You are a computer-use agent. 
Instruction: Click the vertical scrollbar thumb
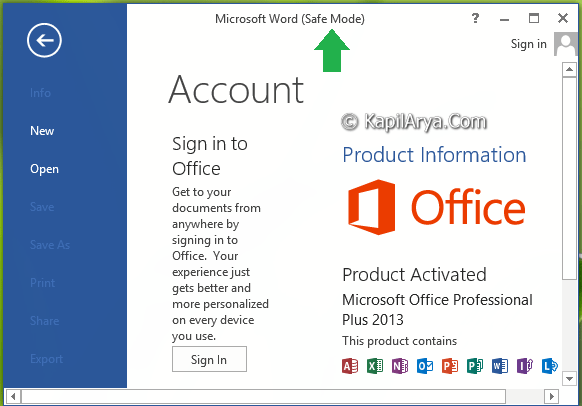(x=569, y=178)
